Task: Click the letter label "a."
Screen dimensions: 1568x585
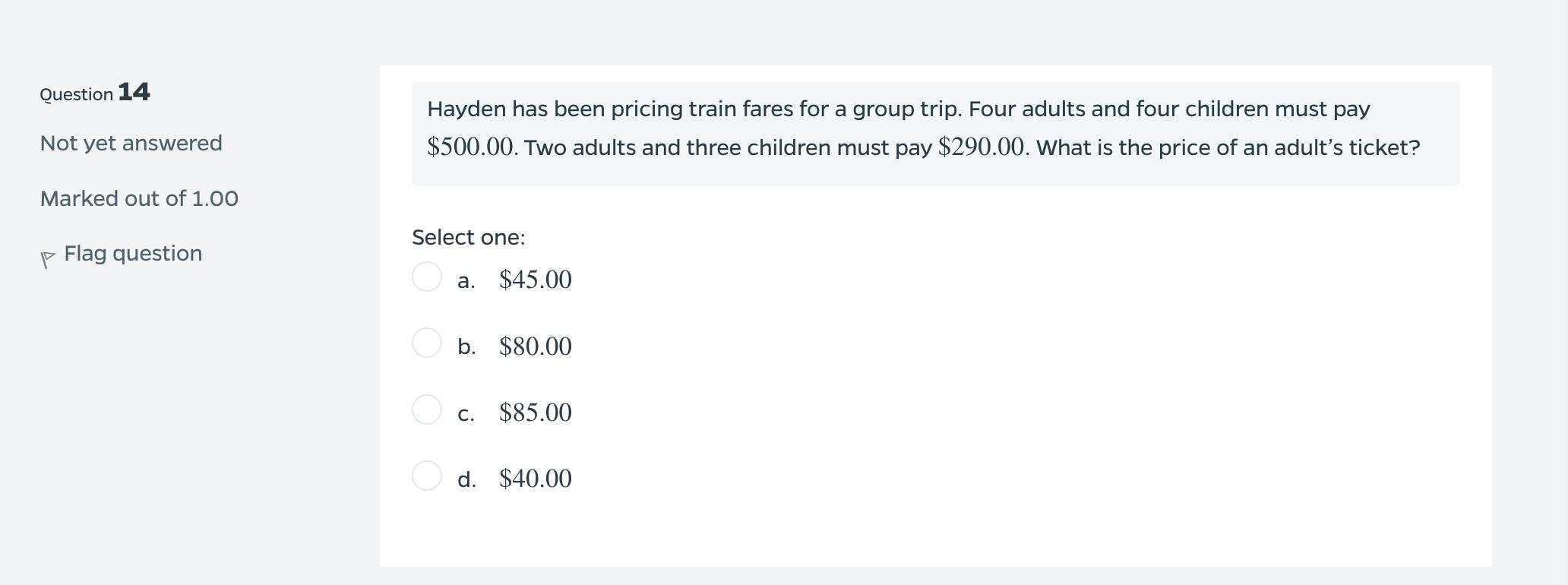Action: [466, 281]
